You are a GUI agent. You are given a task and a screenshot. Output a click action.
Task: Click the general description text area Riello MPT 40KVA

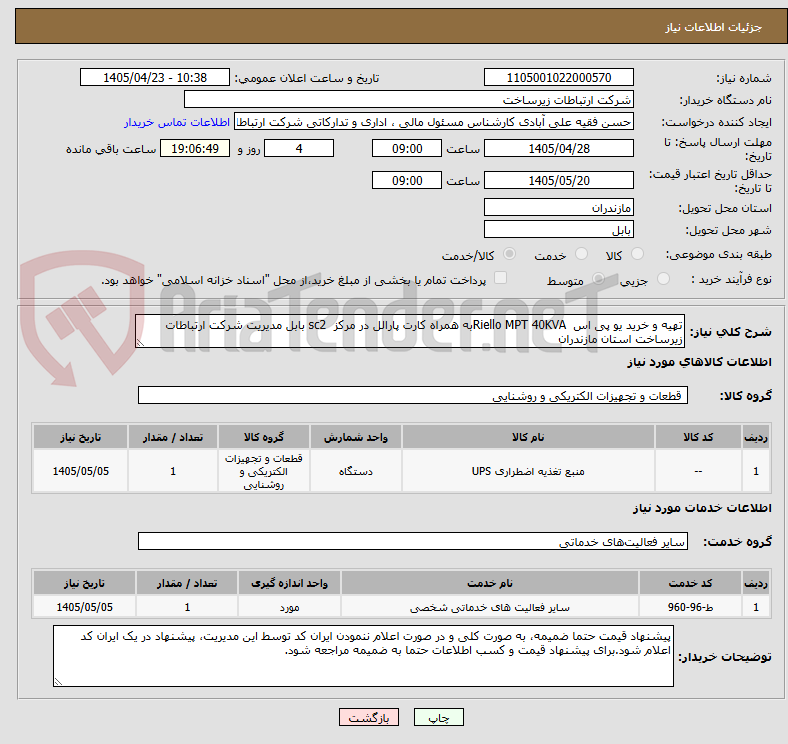tap(410, 331)
